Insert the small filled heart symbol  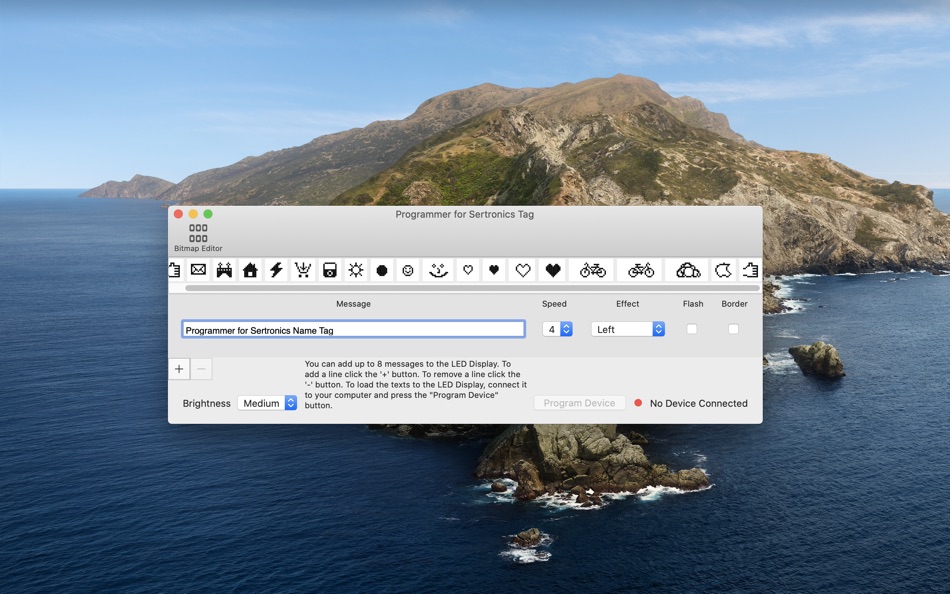(x=494, y=270)
